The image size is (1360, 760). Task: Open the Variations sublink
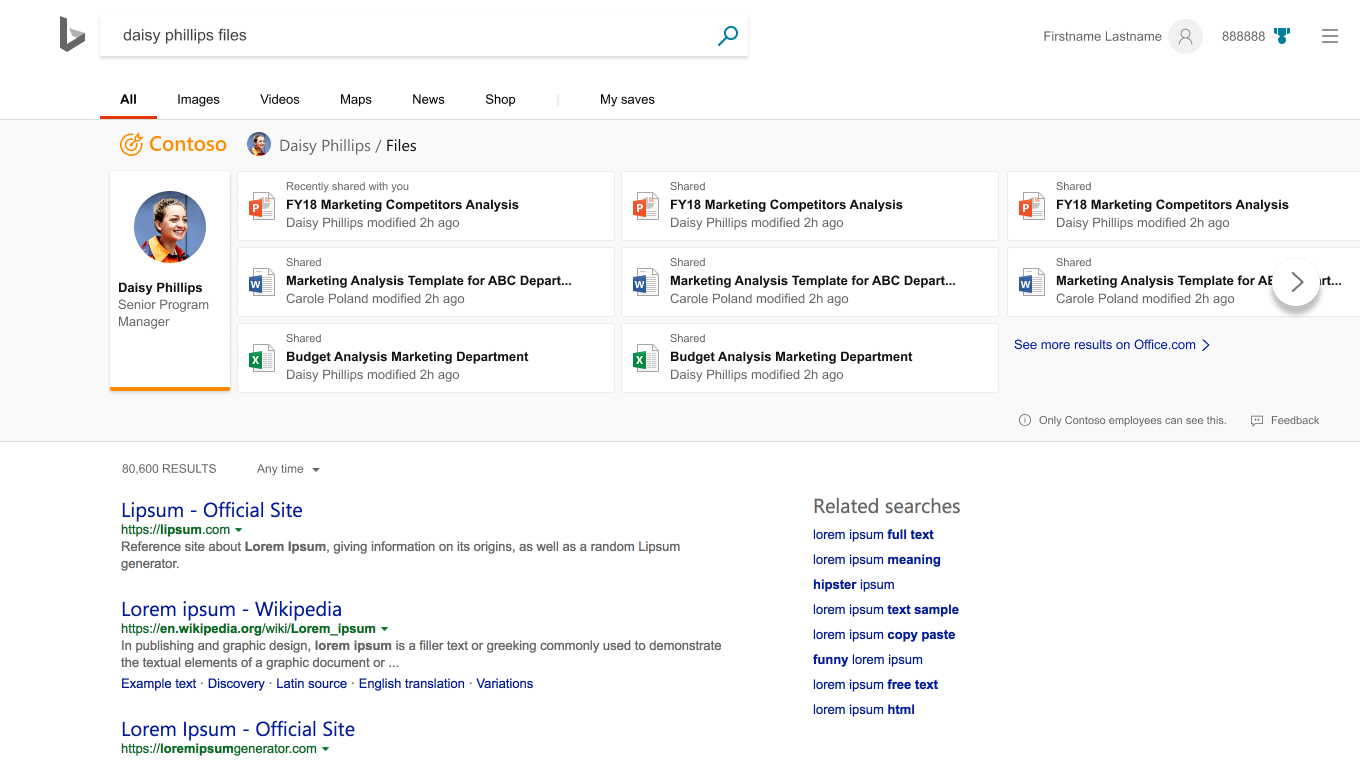point(505,684)
